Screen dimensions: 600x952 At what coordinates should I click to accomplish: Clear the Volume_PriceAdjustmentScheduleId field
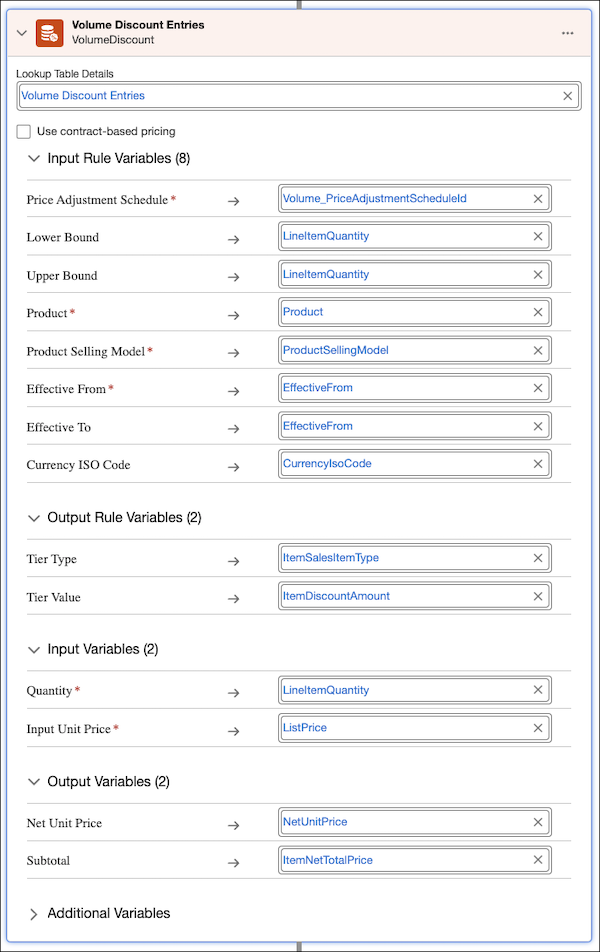538,199
